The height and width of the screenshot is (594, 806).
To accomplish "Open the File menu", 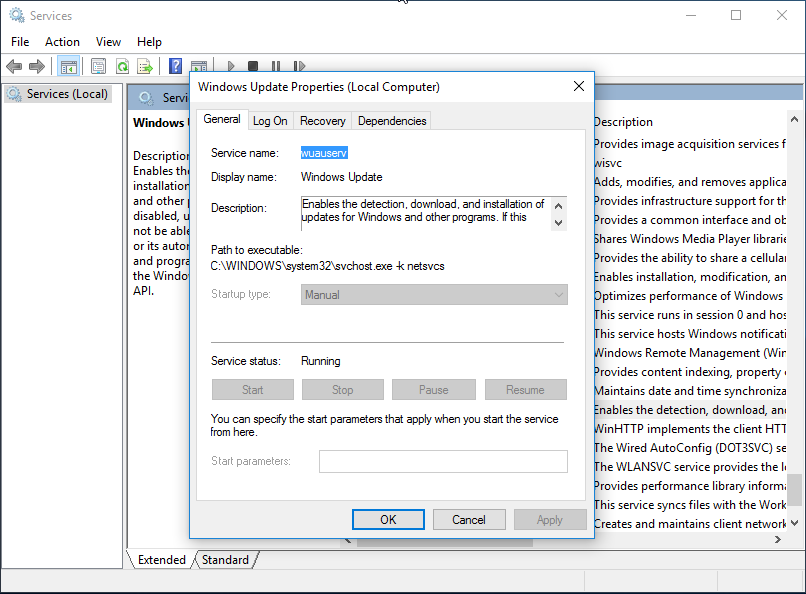I will pyautogui.click(x=20, y=42).
